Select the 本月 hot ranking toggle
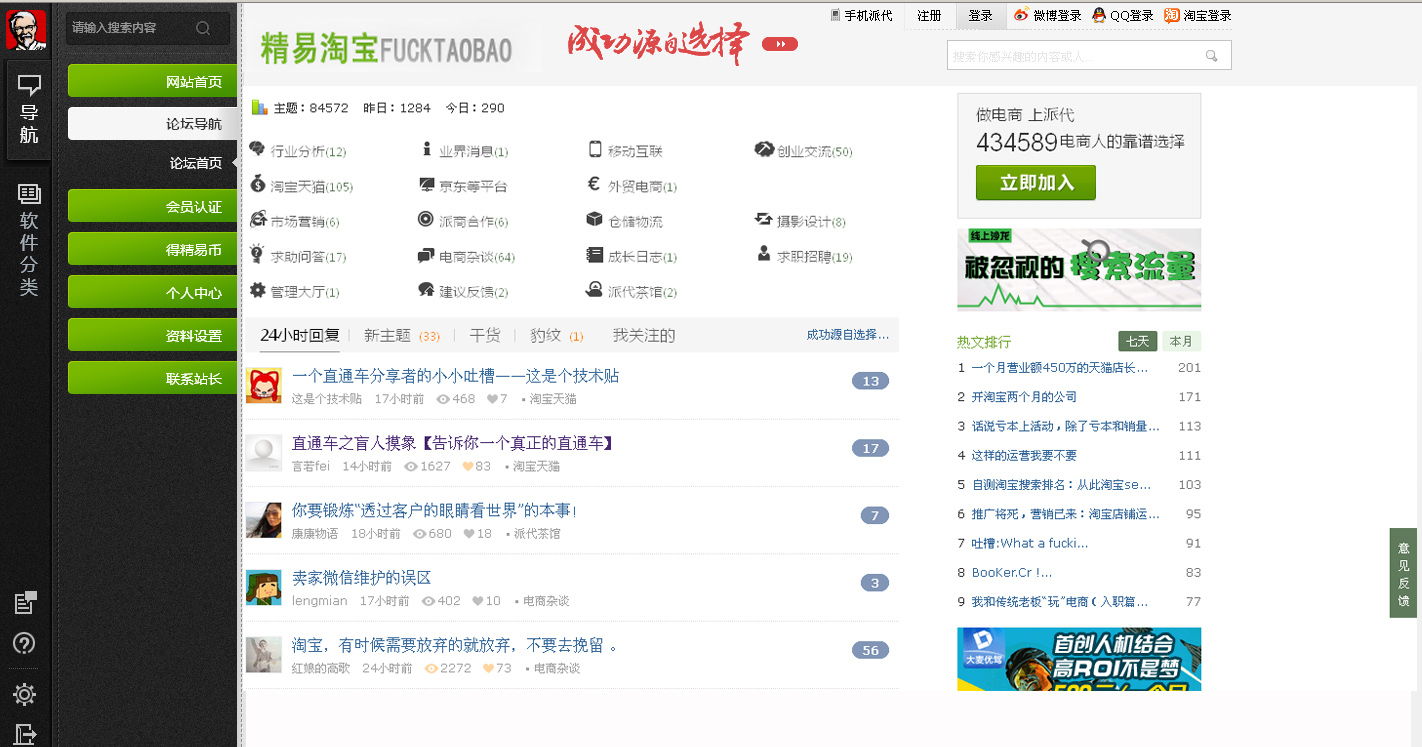The width and height of the screenshot is (1422, 747). click(1181, 341)
